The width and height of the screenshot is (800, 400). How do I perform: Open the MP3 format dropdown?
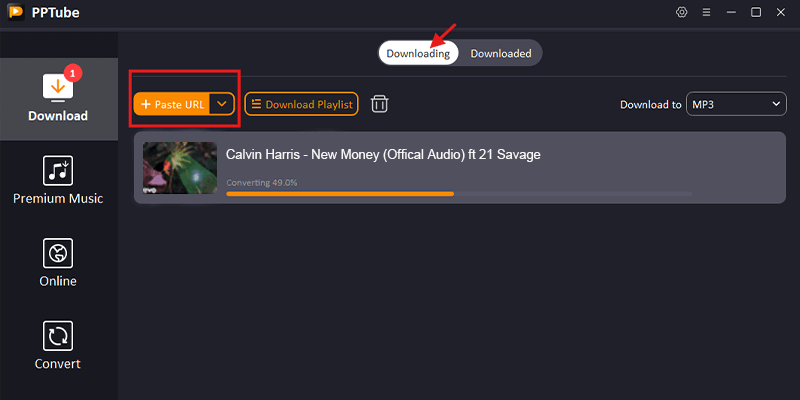pyautogui.click(x=736, y=104)
